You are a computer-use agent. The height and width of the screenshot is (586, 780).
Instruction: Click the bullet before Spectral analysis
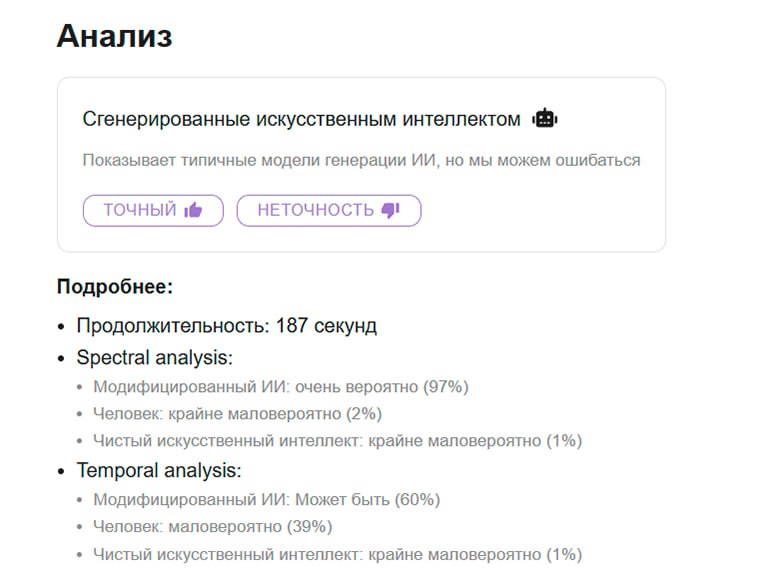point(61,358)
